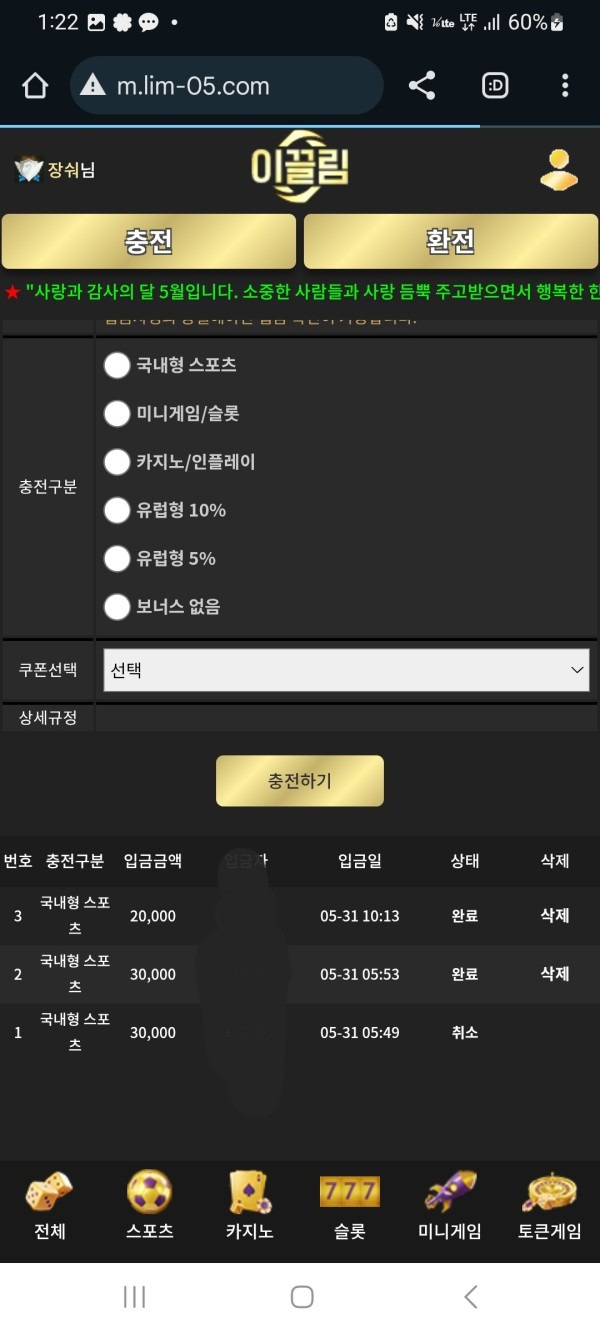The image size is (600, 1333).
Task: Open 카지노 cards icon in bottom bar
Action: click(x=248, y=1205)
